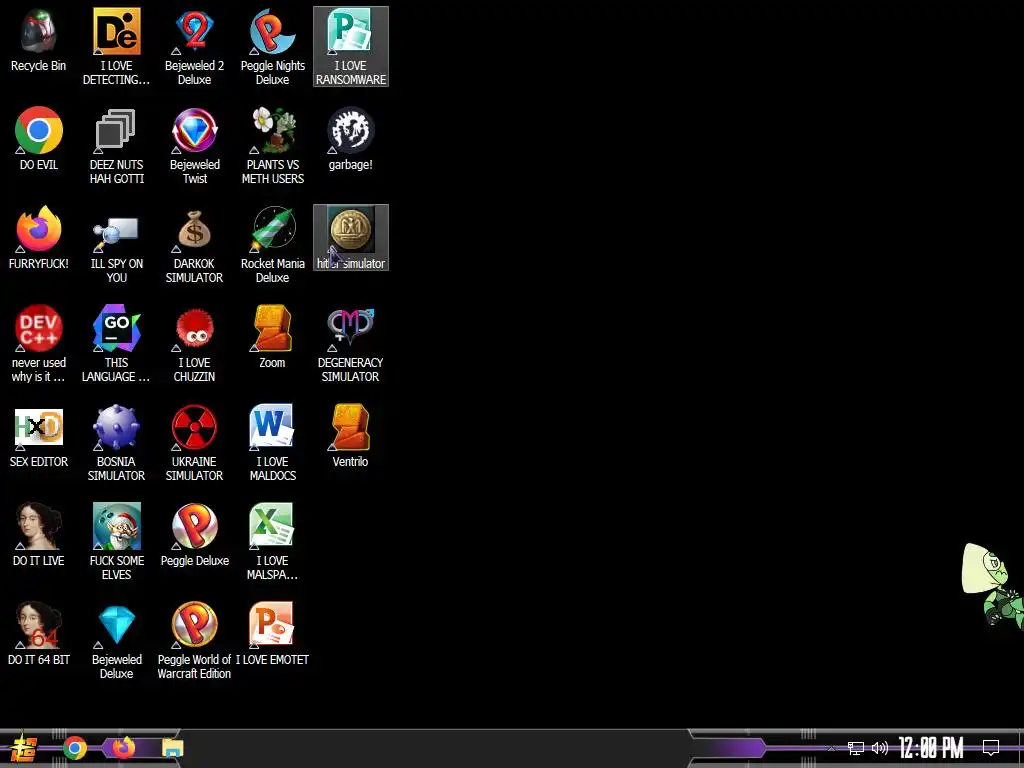Open the PowerPoint 'I LOVE EMOTET' shortcut
Image resolution: width=1024 pixels, height=768 pixels.
click(x=272, y=635)
